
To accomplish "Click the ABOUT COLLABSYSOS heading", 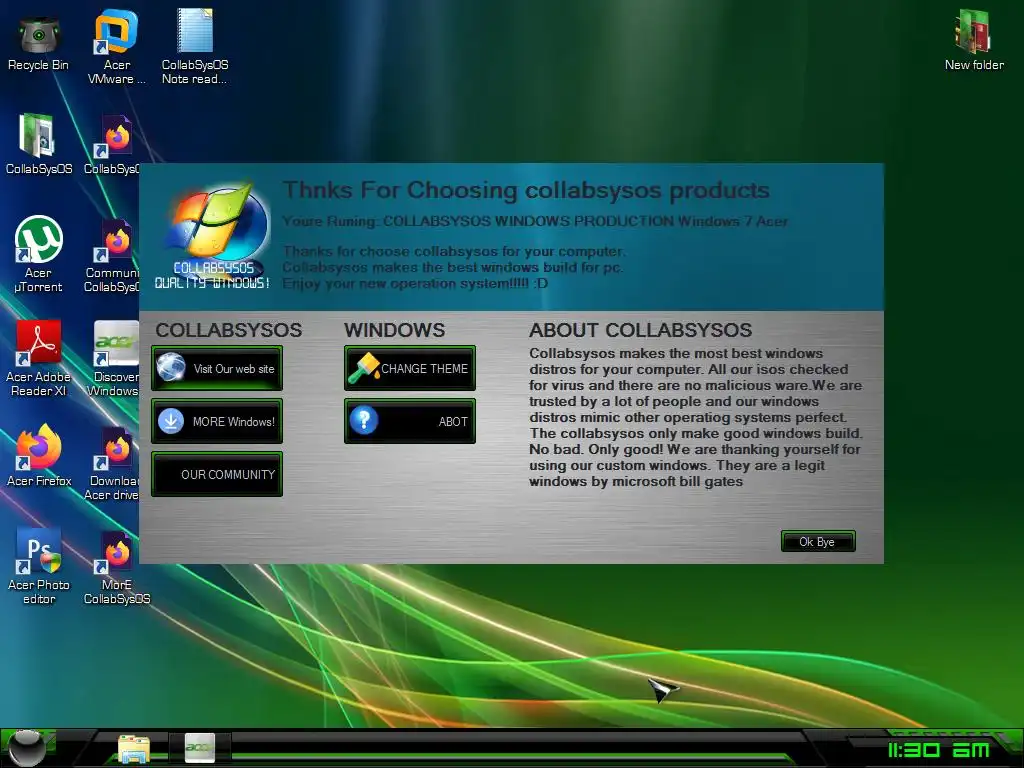I will 640,330.
